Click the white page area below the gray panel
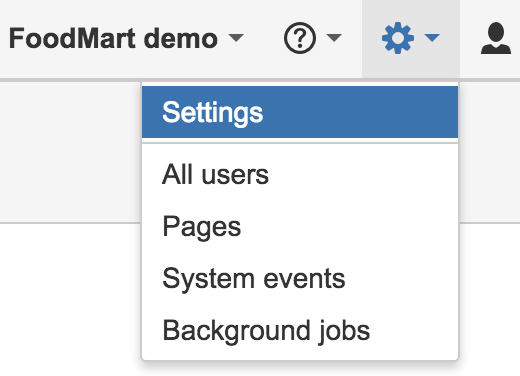This screenshot has height=376, width=520. pos(70,299)
